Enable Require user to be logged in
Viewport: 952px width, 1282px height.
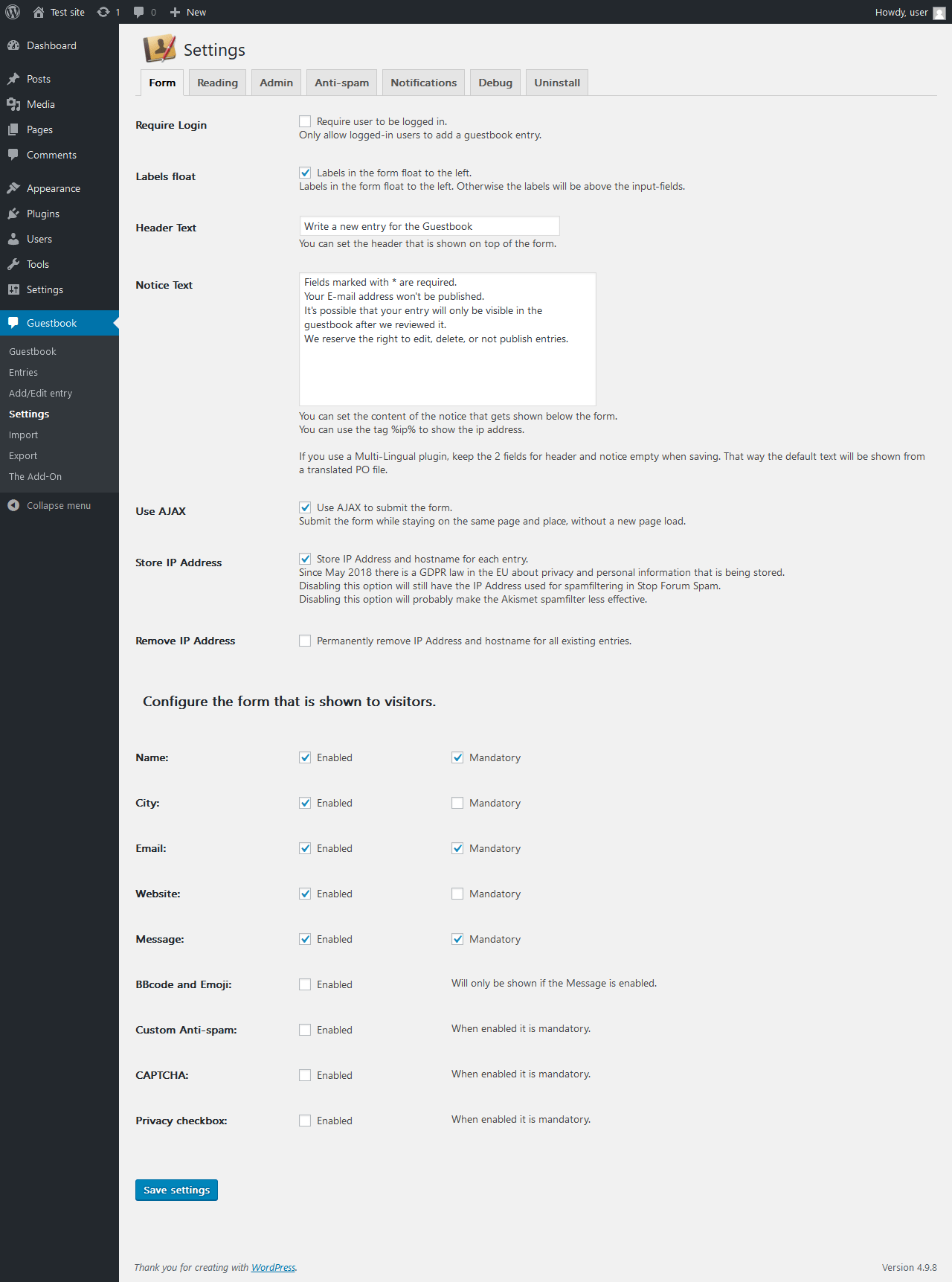(x=305, y=121)
